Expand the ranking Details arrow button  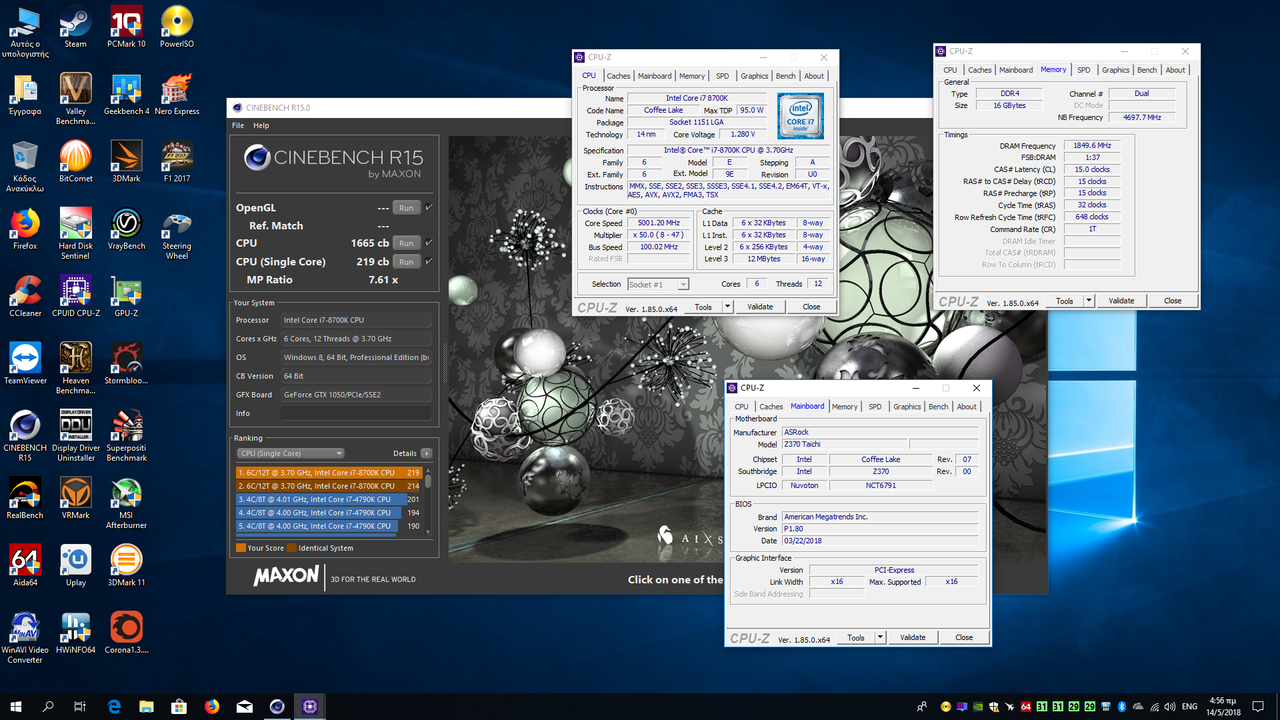(x=427, y=453)
